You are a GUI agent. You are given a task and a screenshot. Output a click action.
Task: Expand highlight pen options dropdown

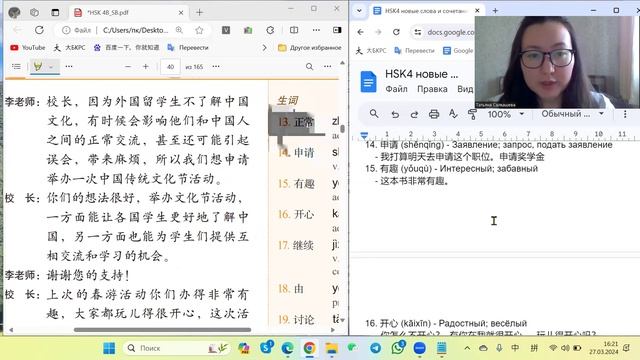[51, 67]
